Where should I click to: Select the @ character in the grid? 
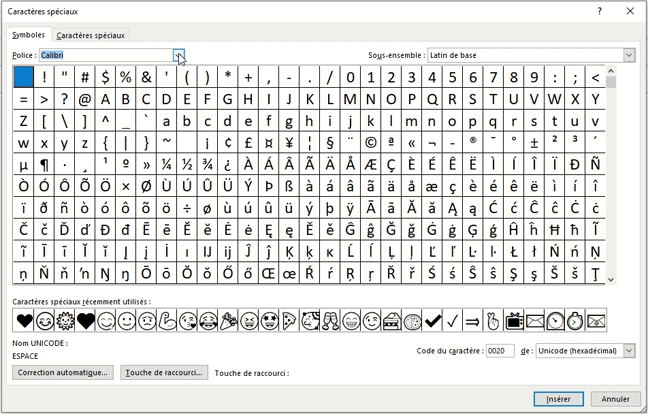coord(85,99)
